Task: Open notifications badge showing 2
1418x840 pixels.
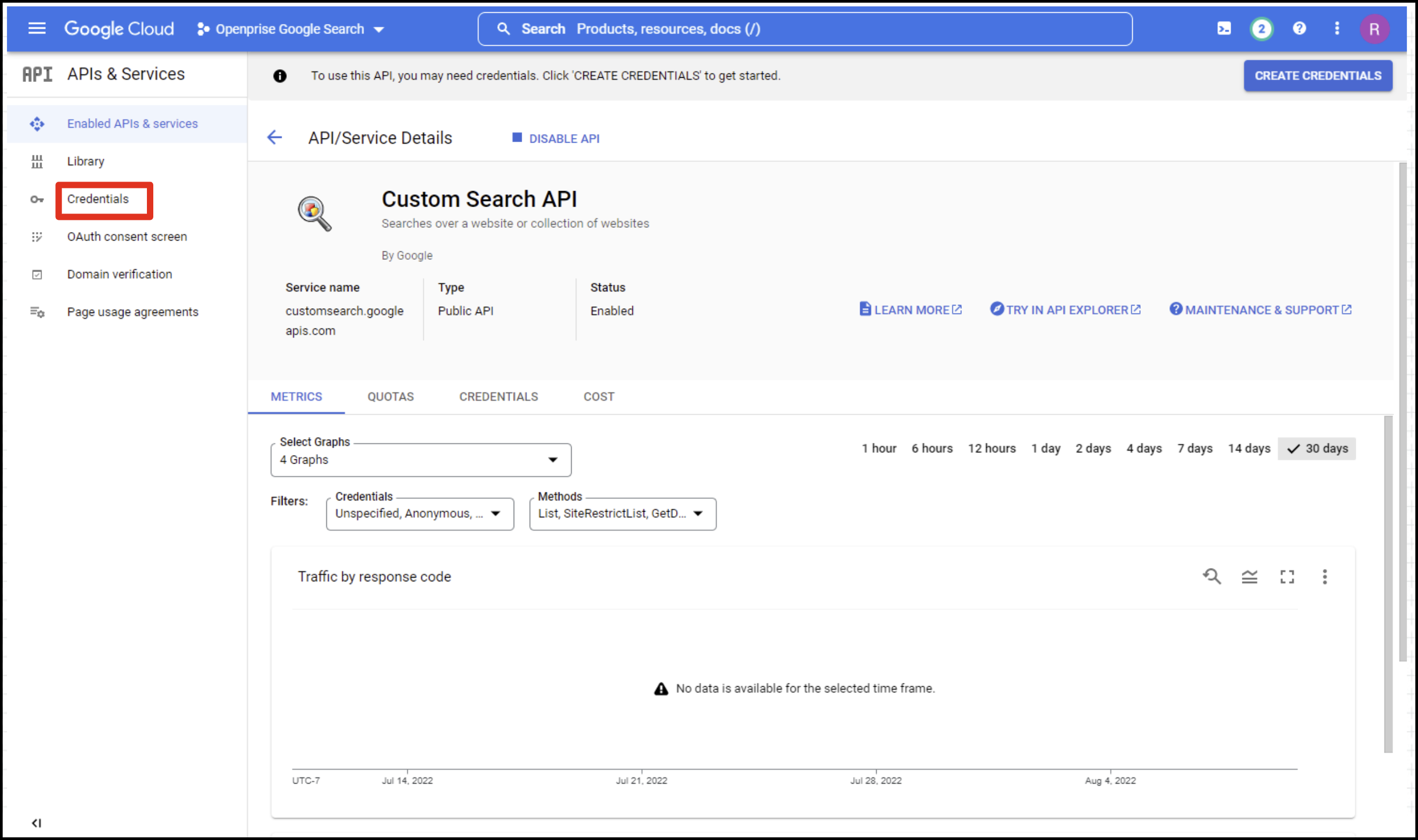Action: point(1262,29)
